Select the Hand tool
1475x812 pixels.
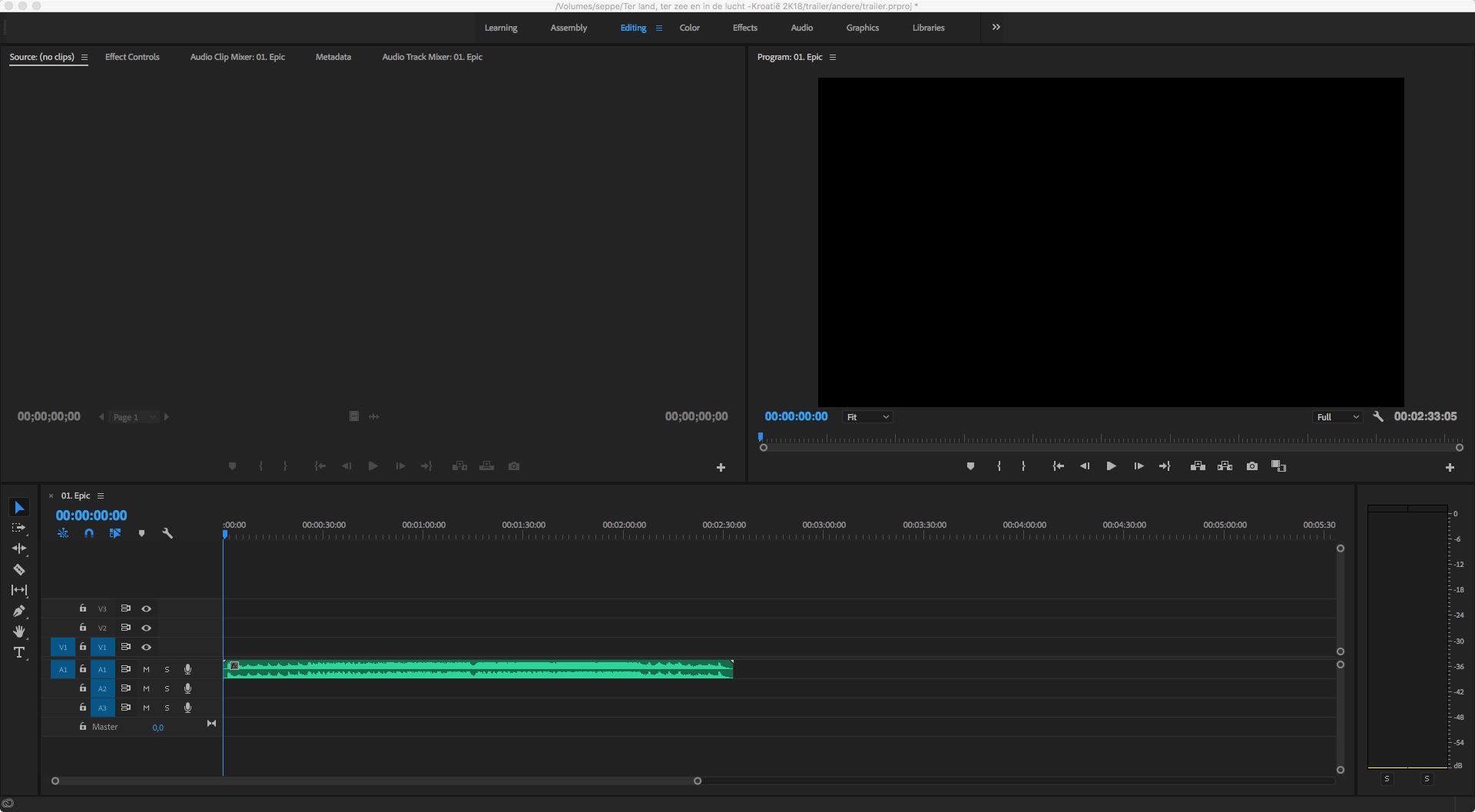[x=19, y=631]
